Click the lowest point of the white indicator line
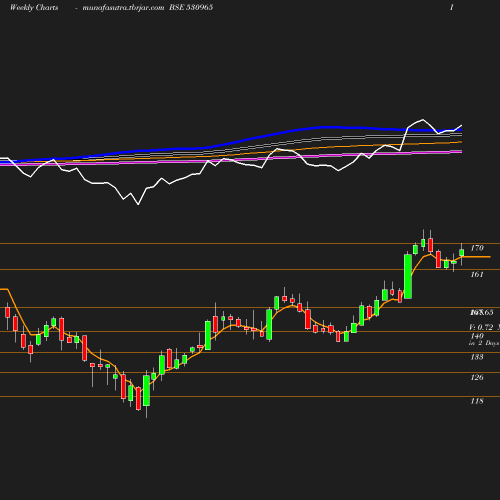Viewport: 500px width, 500px height. tap(138, 204)
